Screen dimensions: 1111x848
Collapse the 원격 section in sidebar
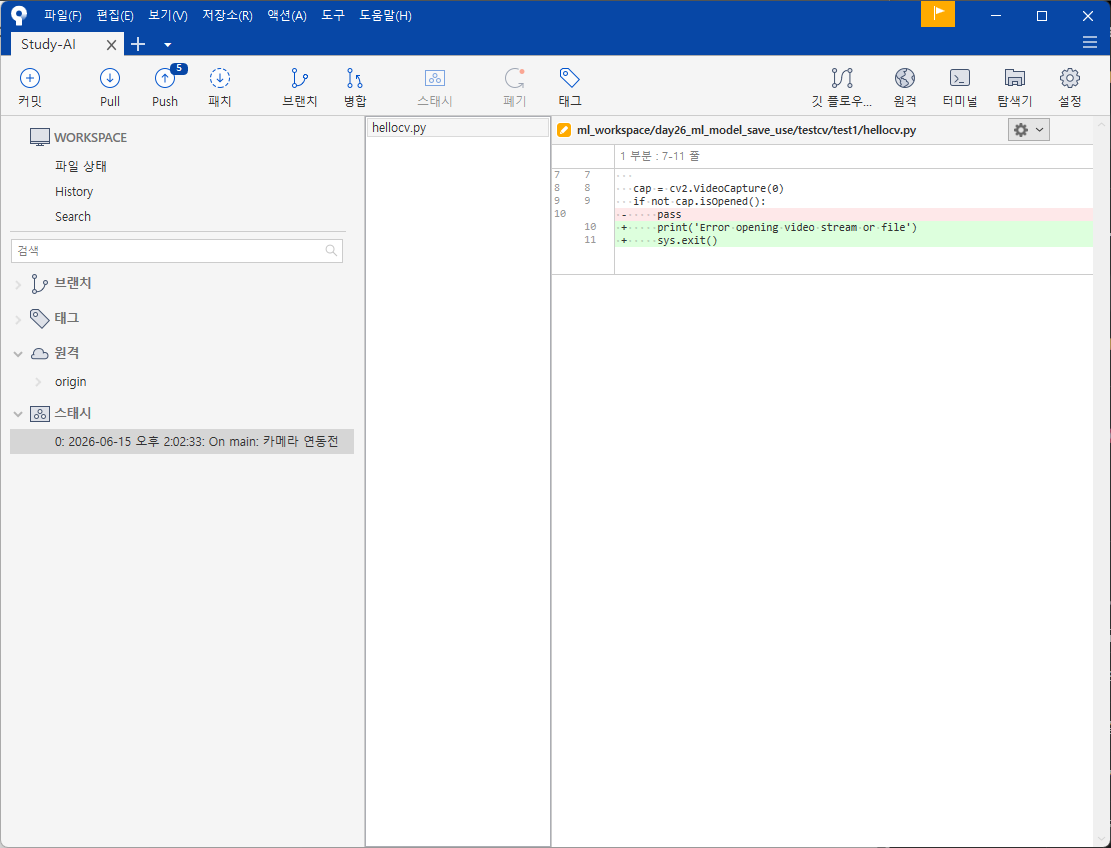point(18,354)
